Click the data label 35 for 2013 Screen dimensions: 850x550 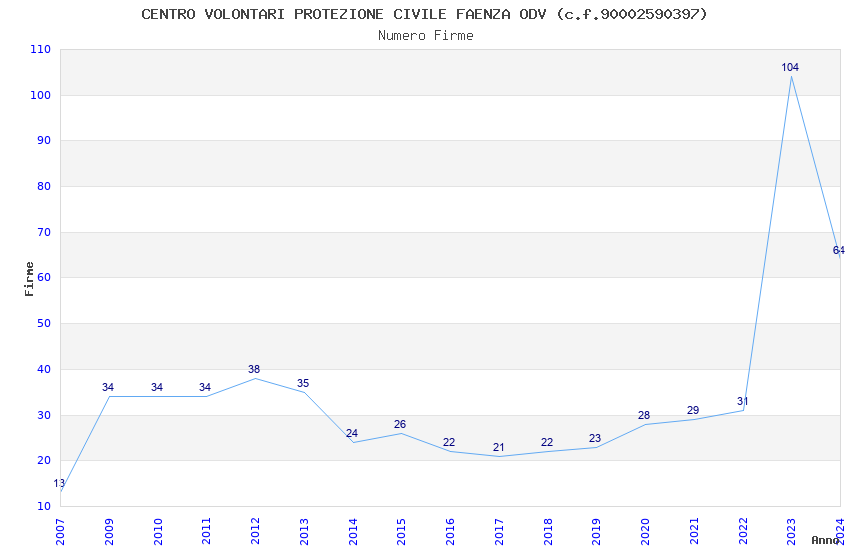[x=302, y=383]
